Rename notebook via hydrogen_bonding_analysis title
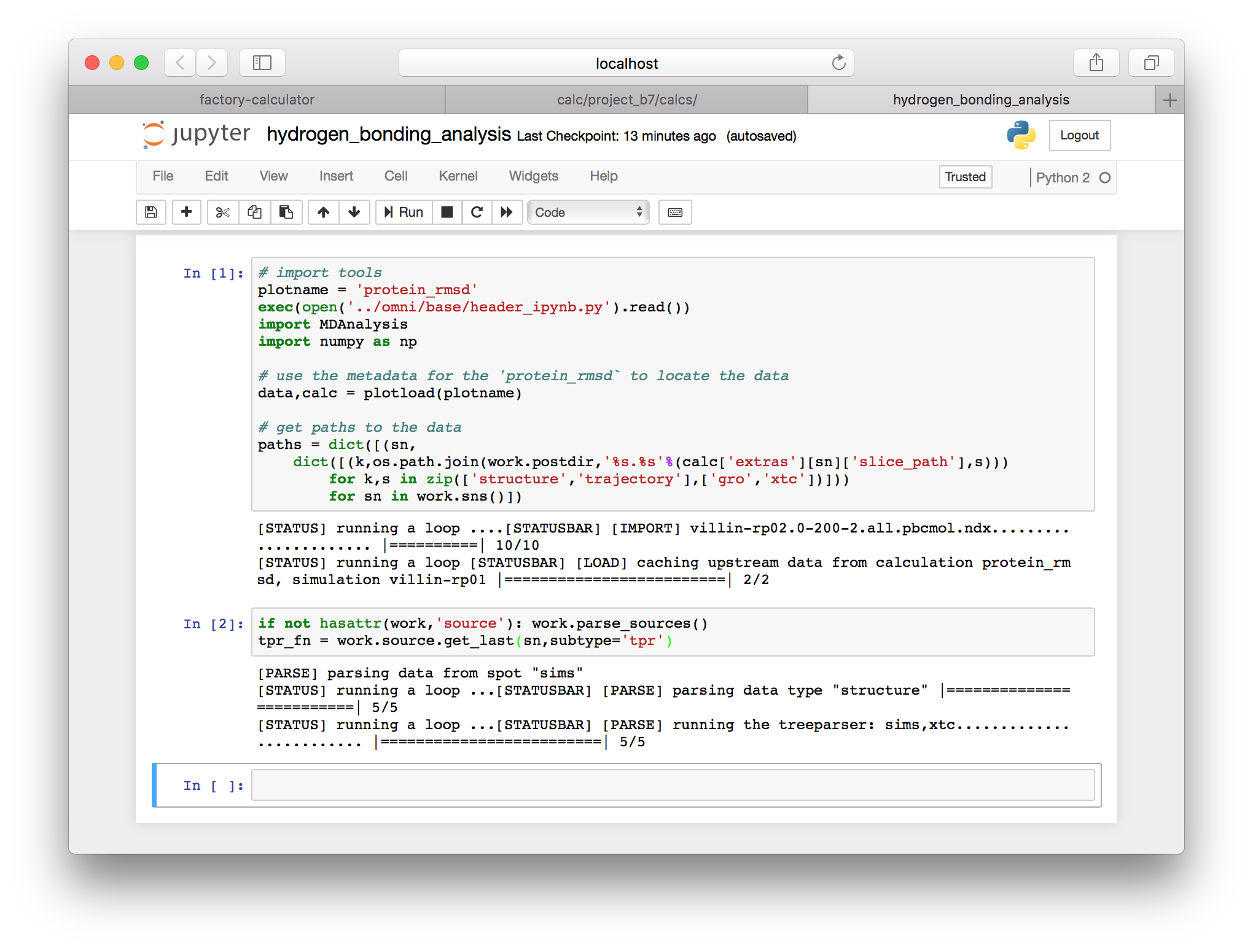This screenshot has height=952, width=1253. [389, 134]
